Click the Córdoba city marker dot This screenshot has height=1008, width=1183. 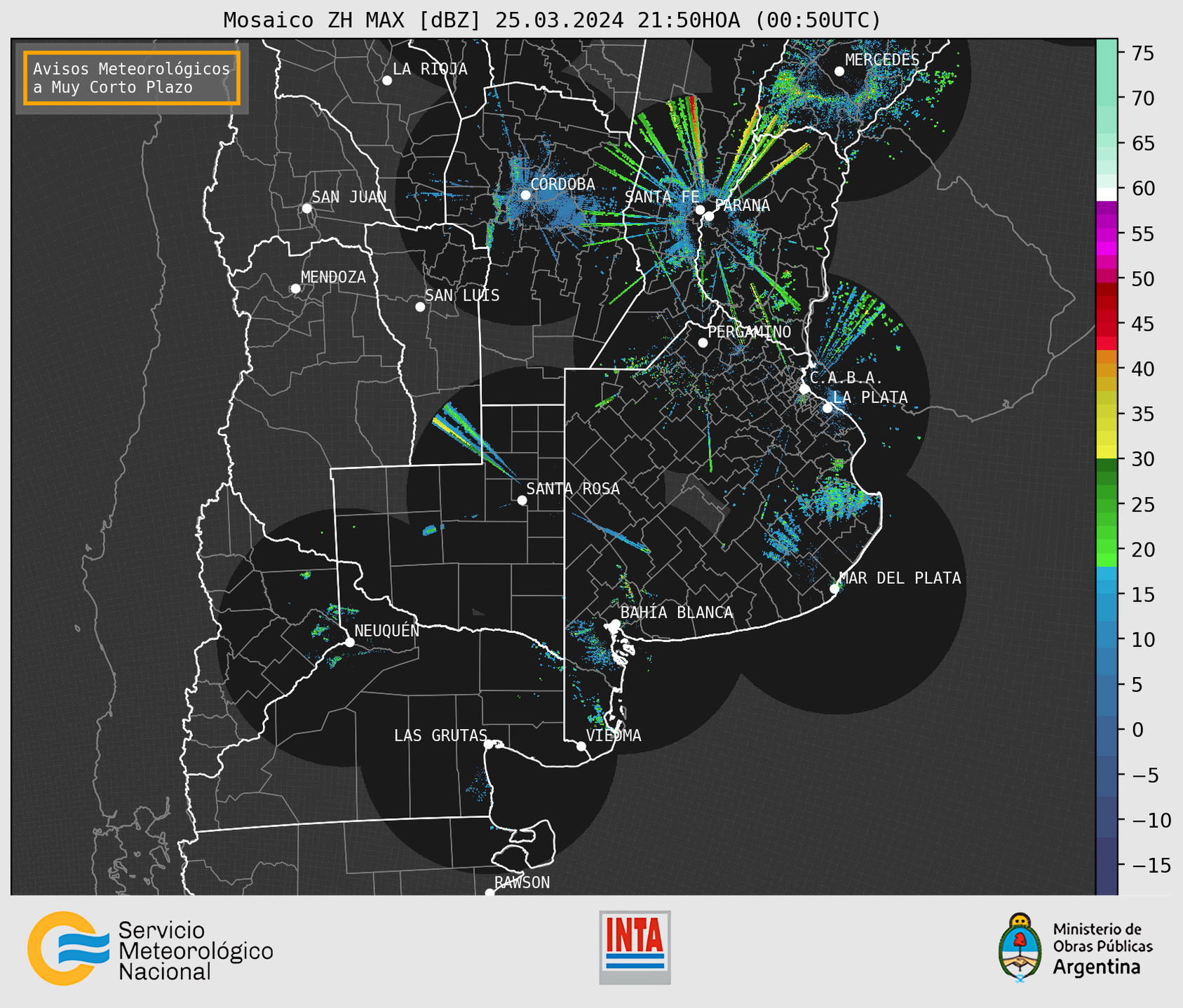[x=525, y=195]
